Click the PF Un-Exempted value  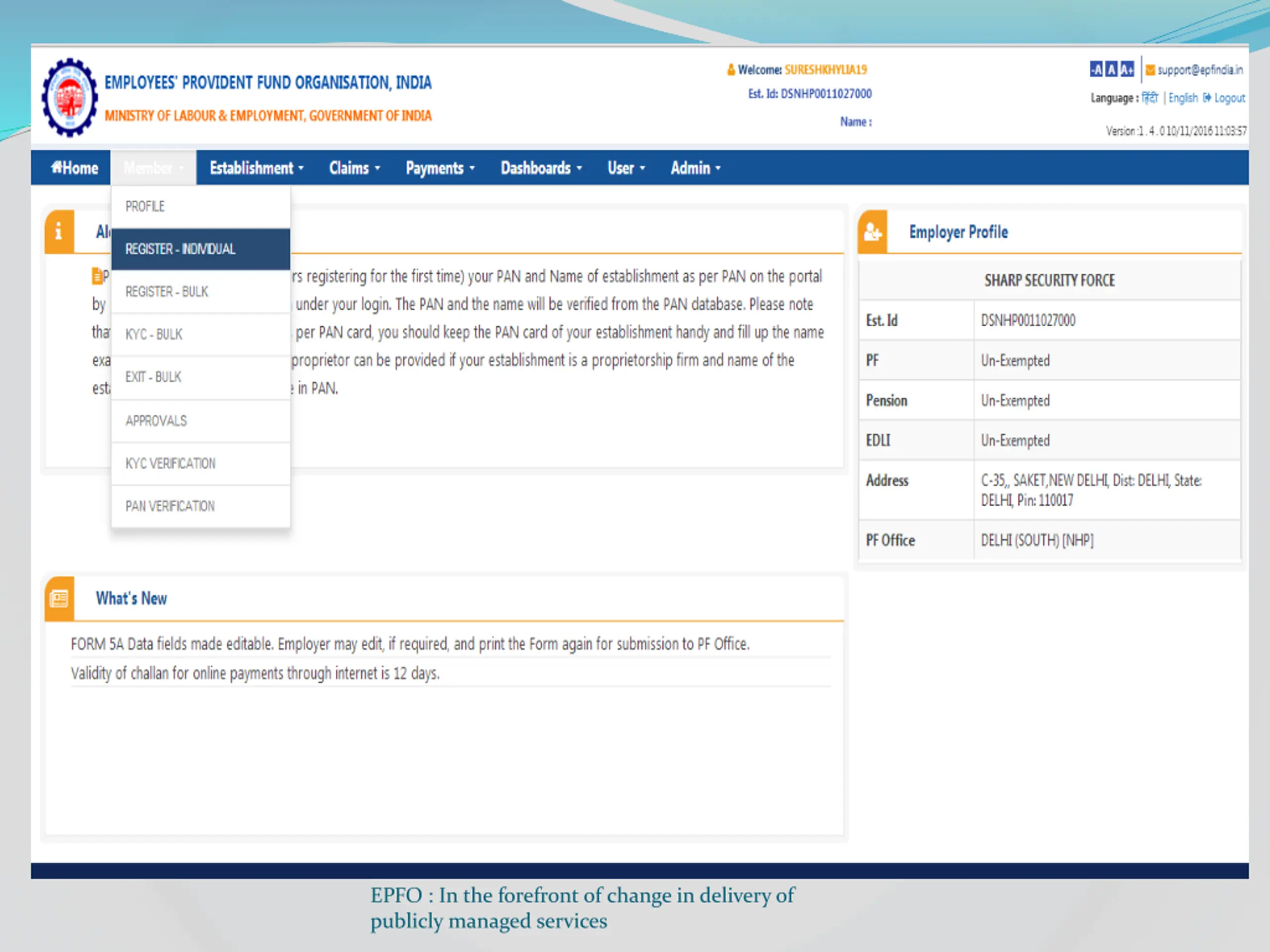click(1015, 360)
